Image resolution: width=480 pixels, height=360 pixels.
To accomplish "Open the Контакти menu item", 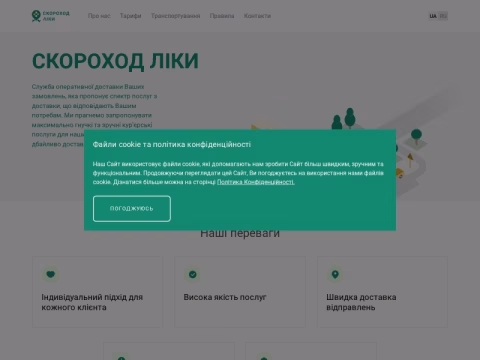I will pyautogui.click(x=257, y=16).
